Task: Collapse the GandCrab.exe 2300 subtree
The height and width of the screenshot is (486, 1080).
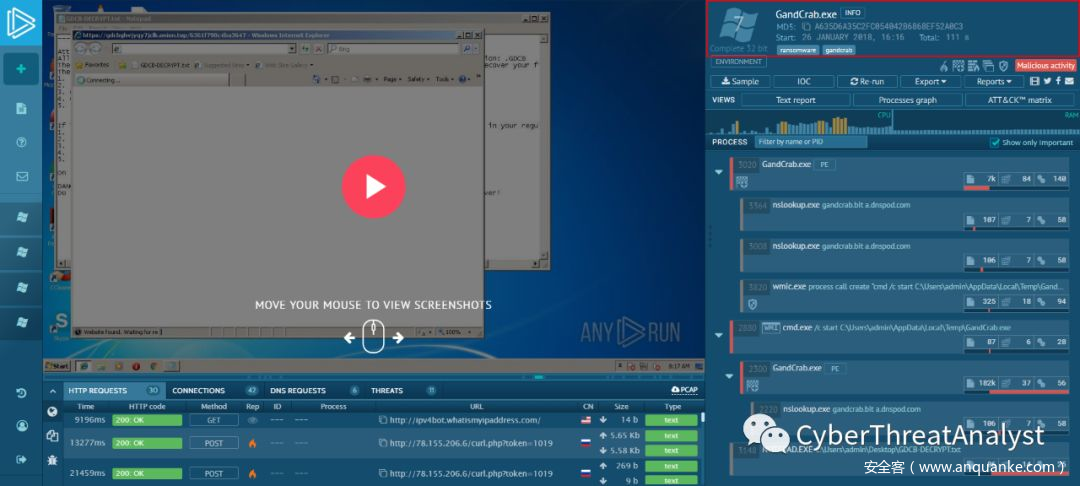Action: [x=729, y=377]
